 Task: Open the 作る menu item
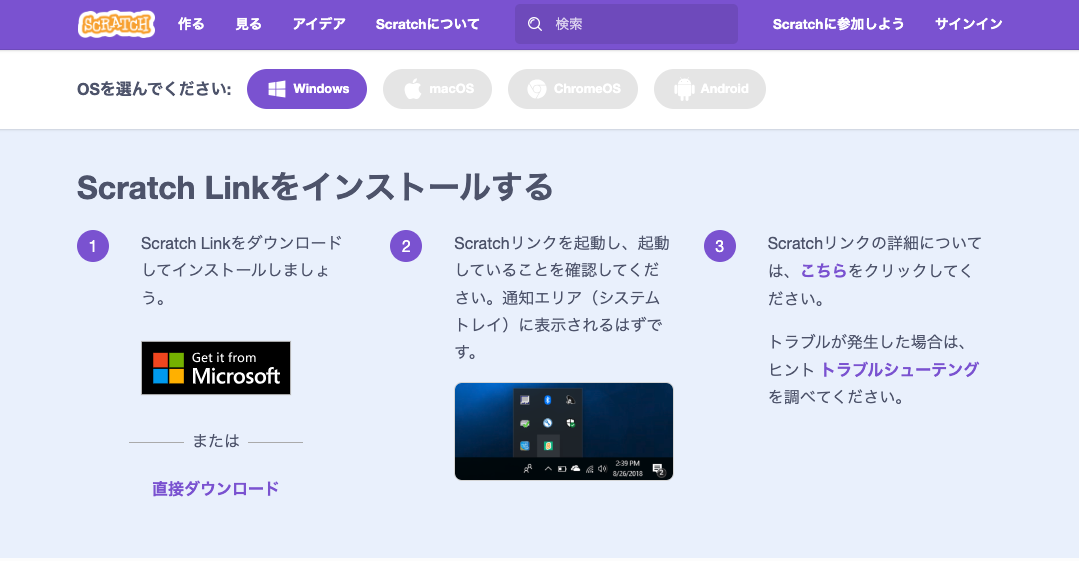pos(191,24)
